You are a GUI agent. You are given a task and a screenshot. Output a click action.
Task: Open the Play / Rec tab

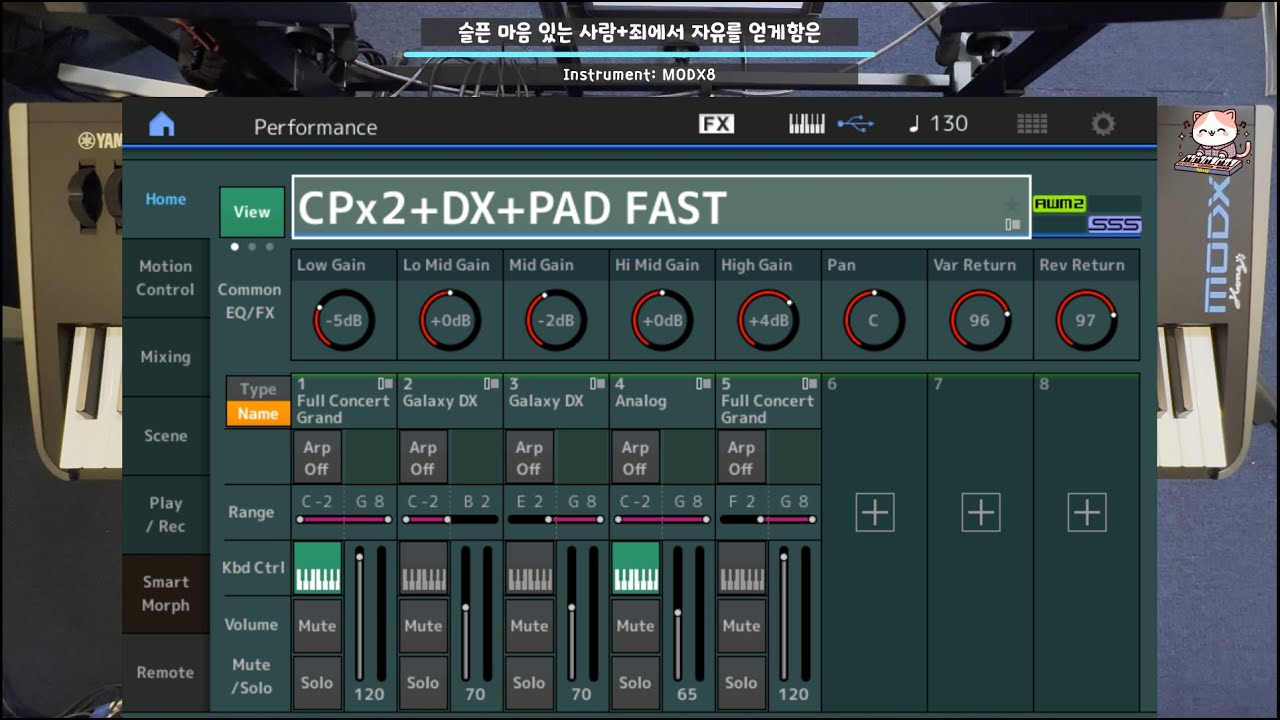click(x=166, y=515)
